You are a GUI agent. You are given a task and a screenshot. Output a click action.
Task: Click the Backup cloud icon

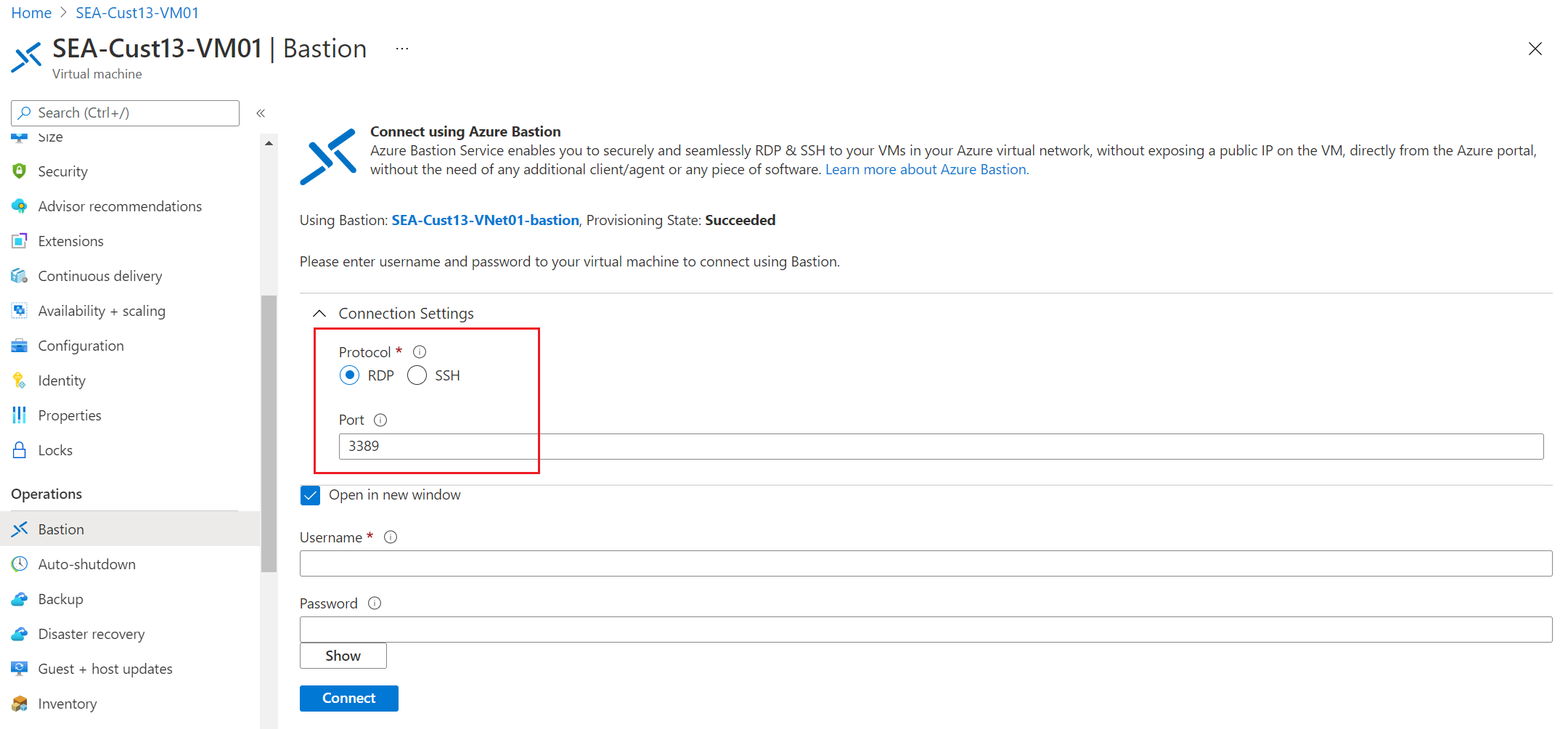(20, 599)
